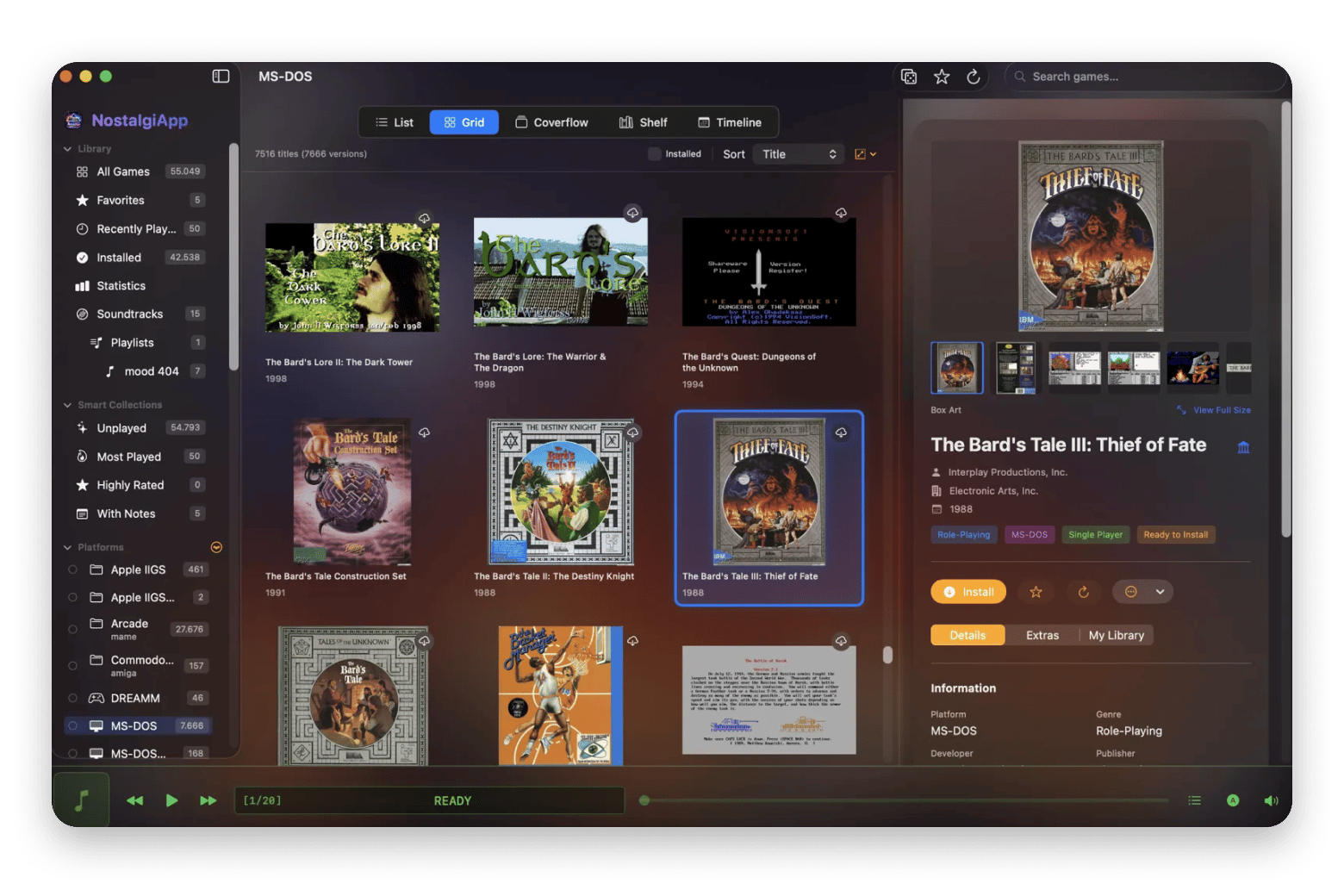Click the orange Install button

click(968, 592)
